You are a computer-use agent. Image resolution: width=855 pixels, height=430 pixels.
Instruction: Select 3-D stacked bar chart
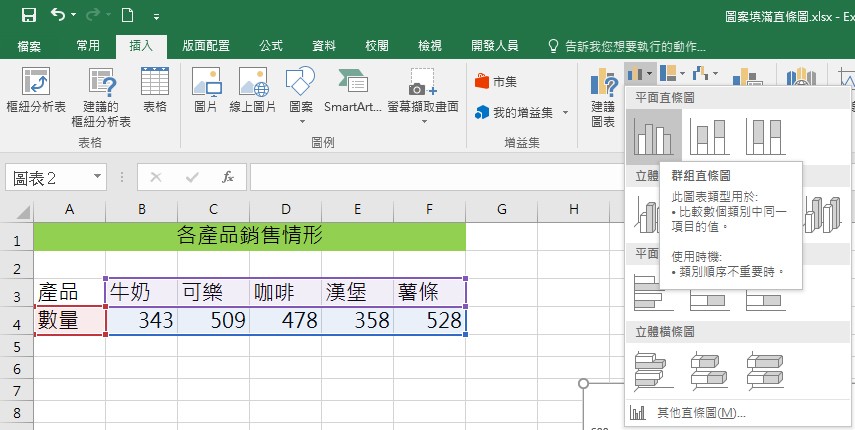[x=709, y=372]
